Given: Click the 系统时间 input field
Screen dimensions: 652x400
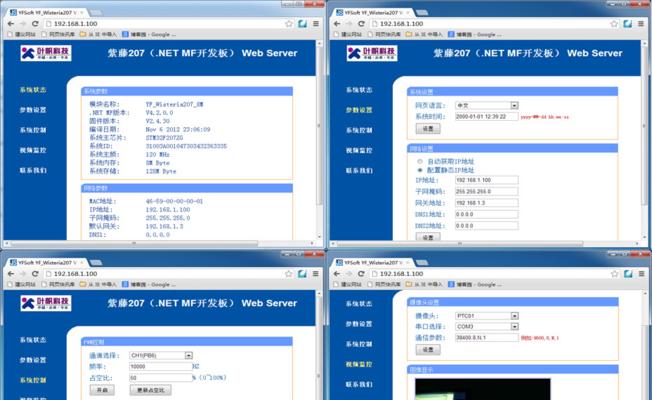Looking at the screenshot, I should 487,117.
